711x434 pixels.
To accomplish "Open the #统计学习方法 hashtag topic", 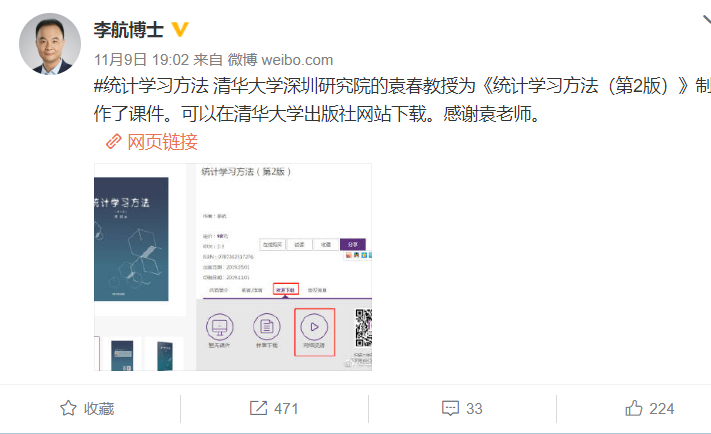I will (151, 85).
